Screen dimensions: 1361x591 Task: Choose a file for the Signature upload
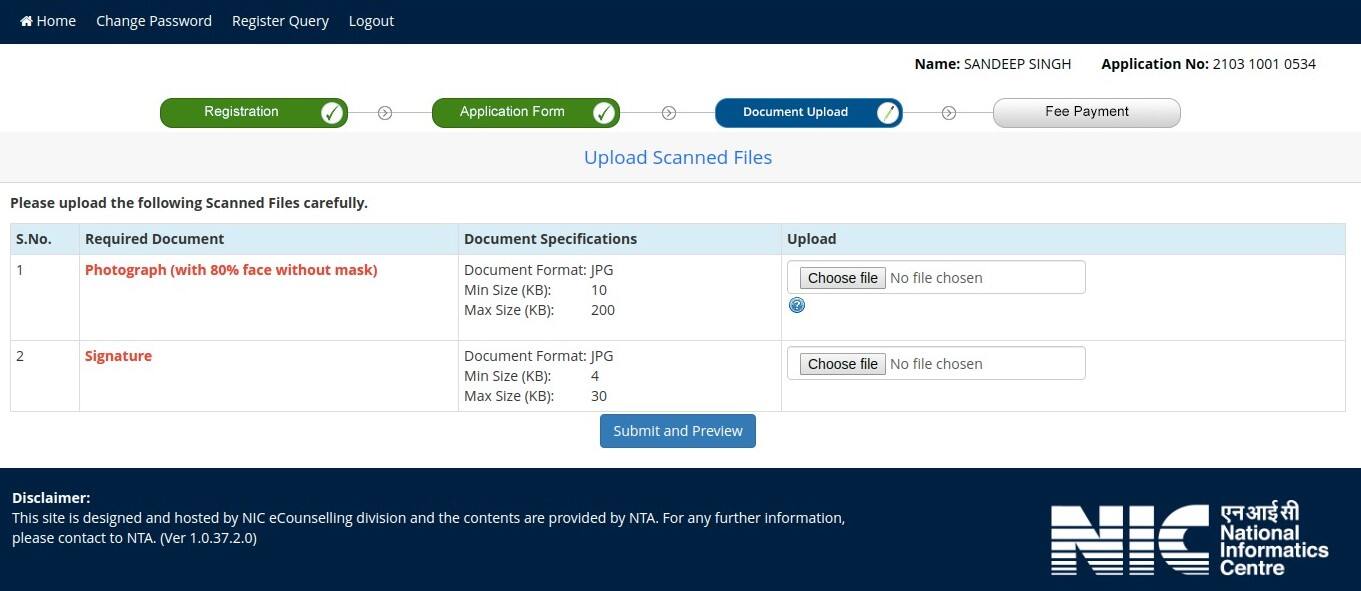click(842, 364)
